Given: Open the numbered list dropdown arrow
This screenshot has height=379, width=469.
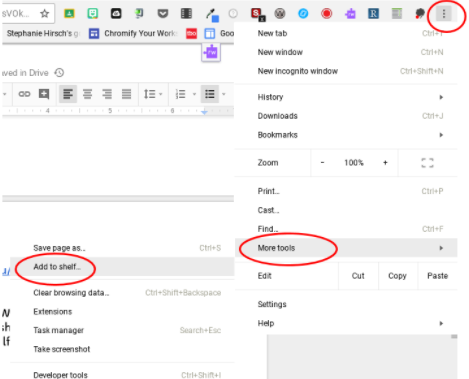Looking at the screenshot, I should click(194, 94).
